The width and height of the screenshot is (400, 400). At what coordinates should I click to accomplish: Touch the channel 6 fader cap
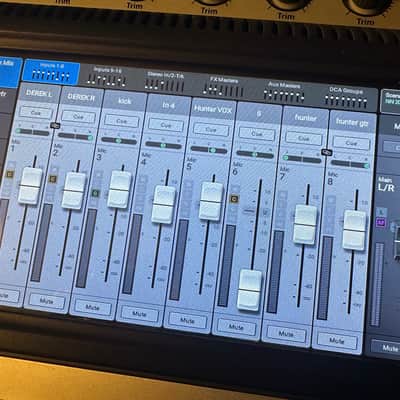click(x=250, y=290)
